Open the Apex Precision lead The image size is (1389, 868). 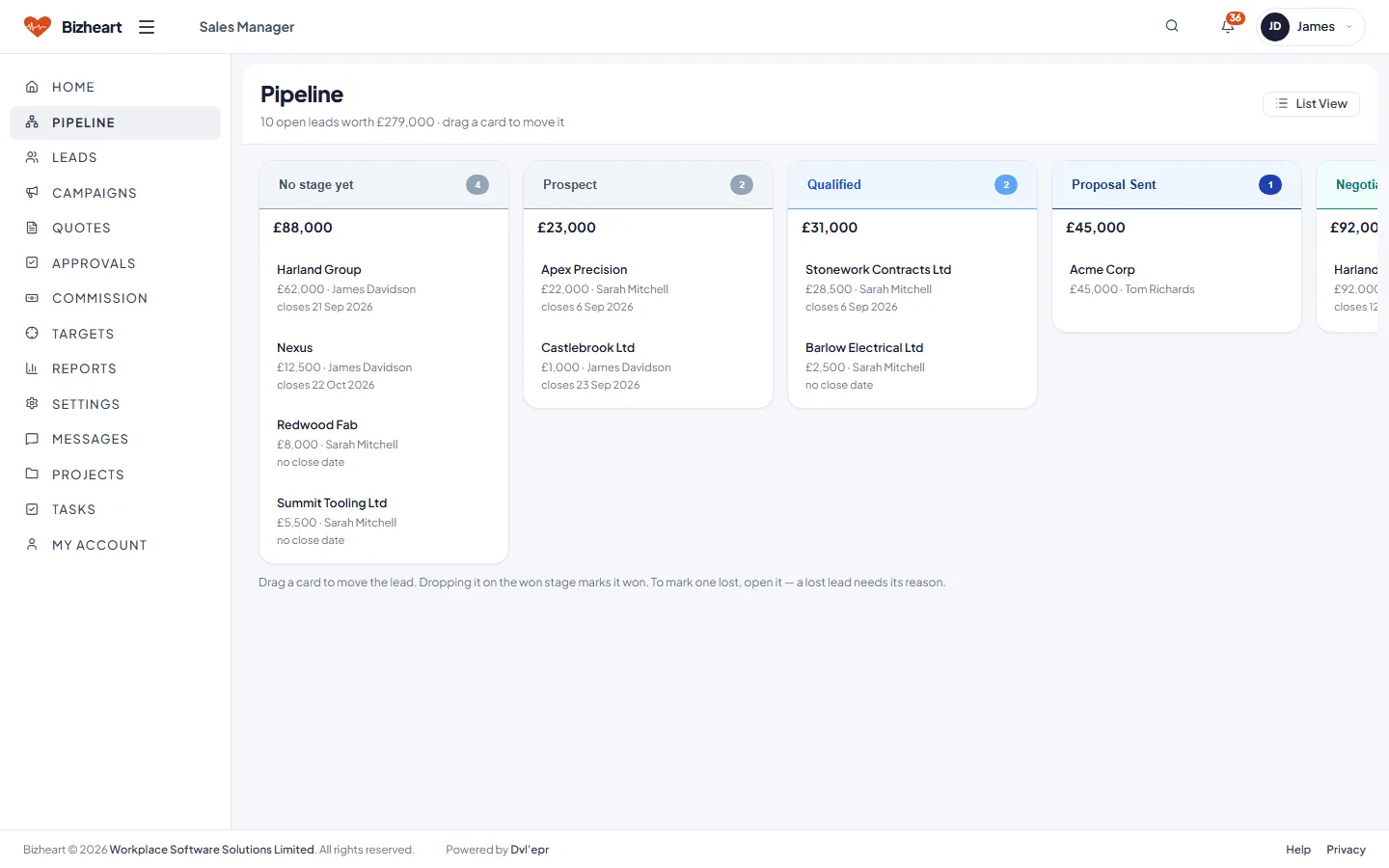[x=647, y=287]
